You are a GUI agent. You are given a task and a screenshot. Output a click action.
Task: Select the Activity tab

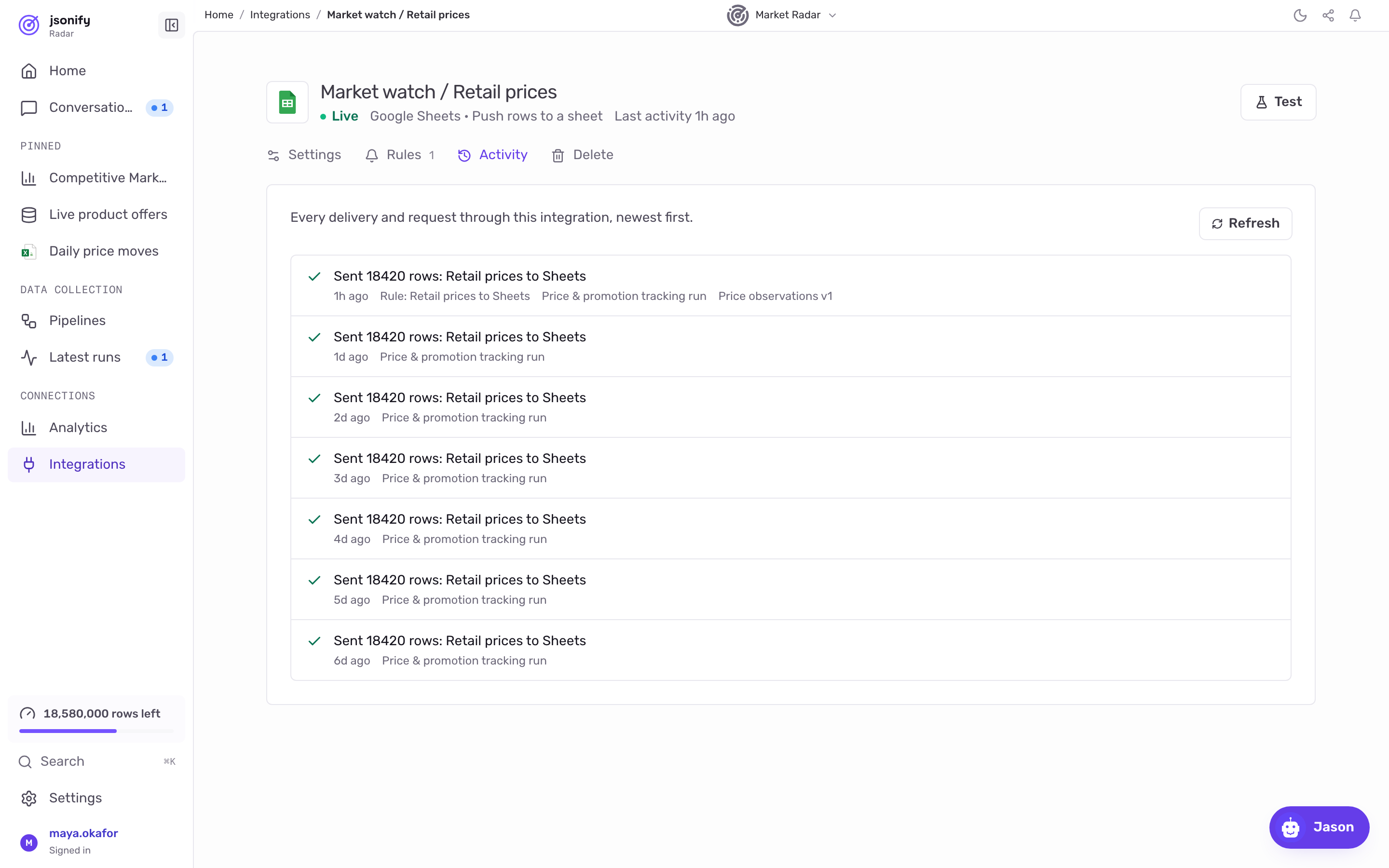(492, 155)
